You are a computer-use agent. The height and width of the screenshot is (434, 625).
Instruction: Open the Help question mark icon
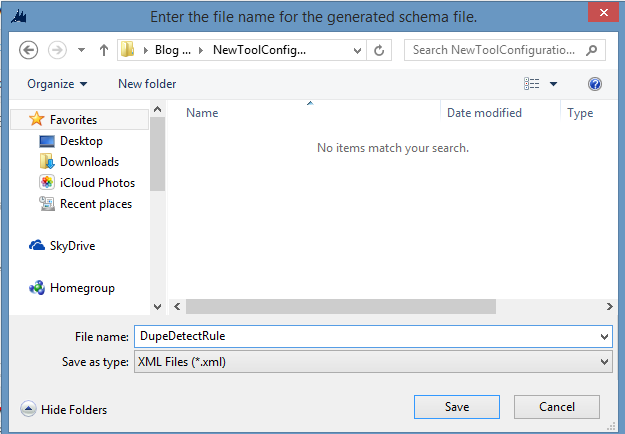pos(595,85)
